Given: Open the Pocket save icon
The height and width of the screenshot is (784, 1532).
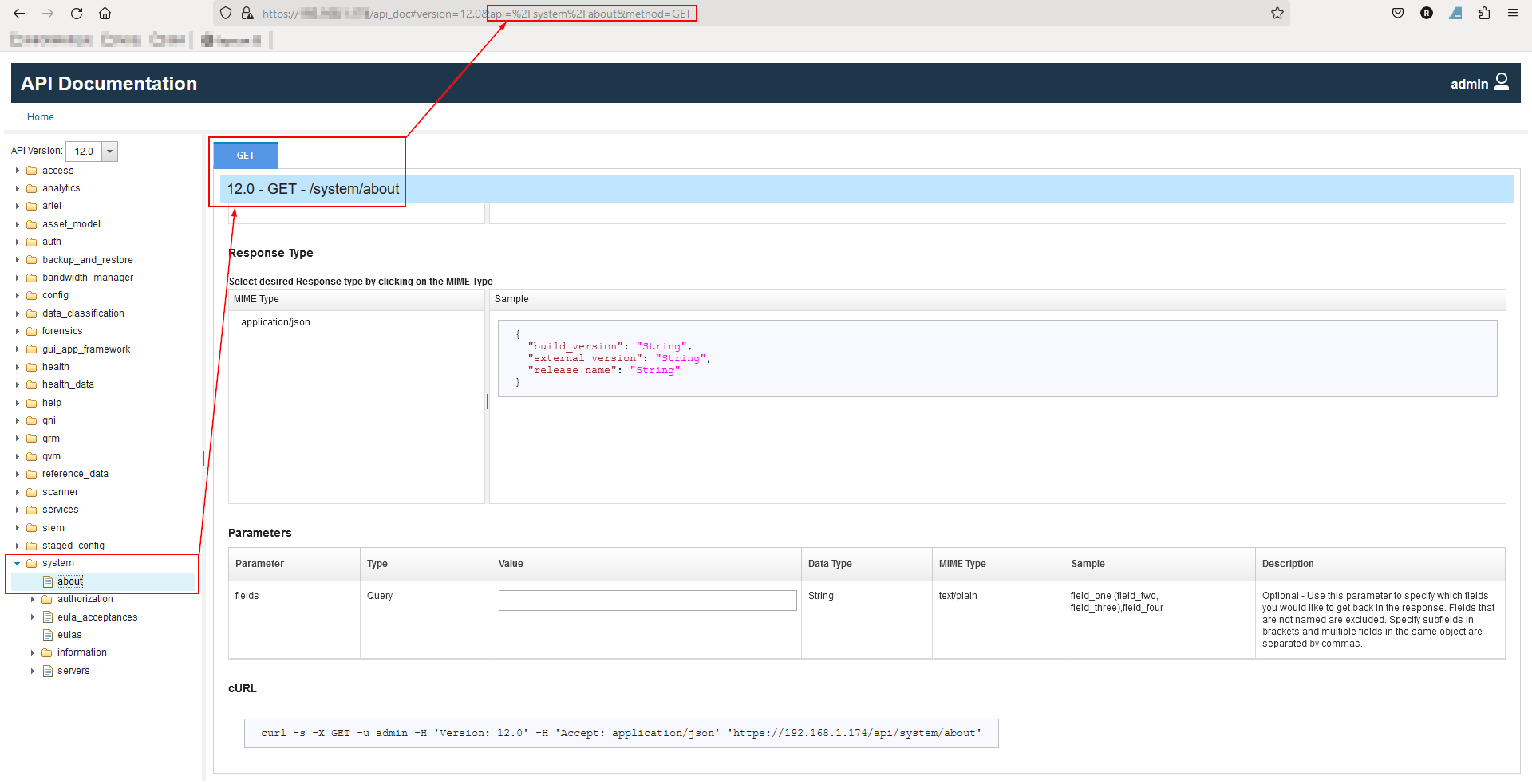Looking at the screenshot, I should (x=1398, y=13).
